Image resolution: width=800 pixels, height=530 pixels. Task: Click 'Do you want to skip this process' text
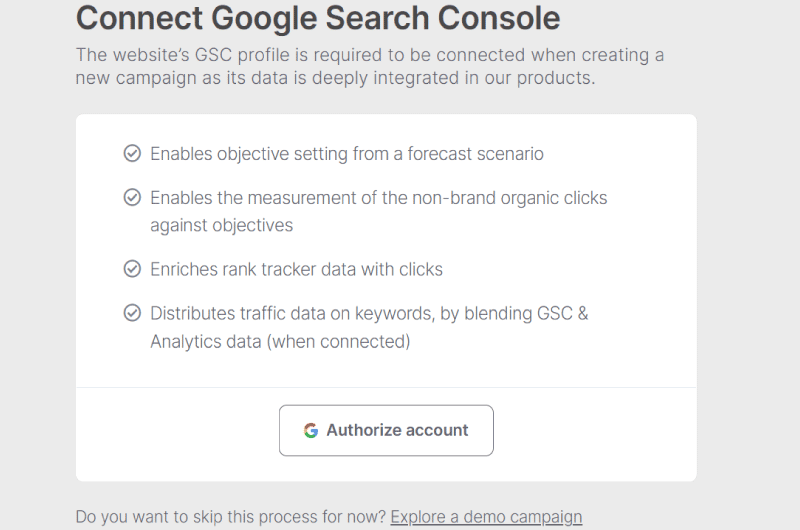pyautogui.click(x=231, y=517)
